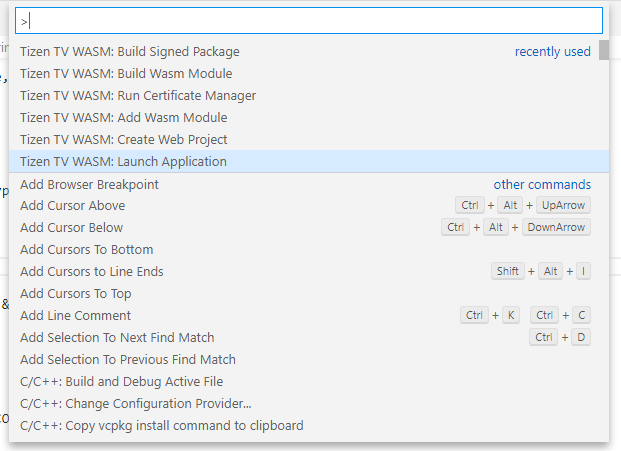Run the Add Line Comment command
The width and height of the screenshot is (621, 451).
click(309, 316)
